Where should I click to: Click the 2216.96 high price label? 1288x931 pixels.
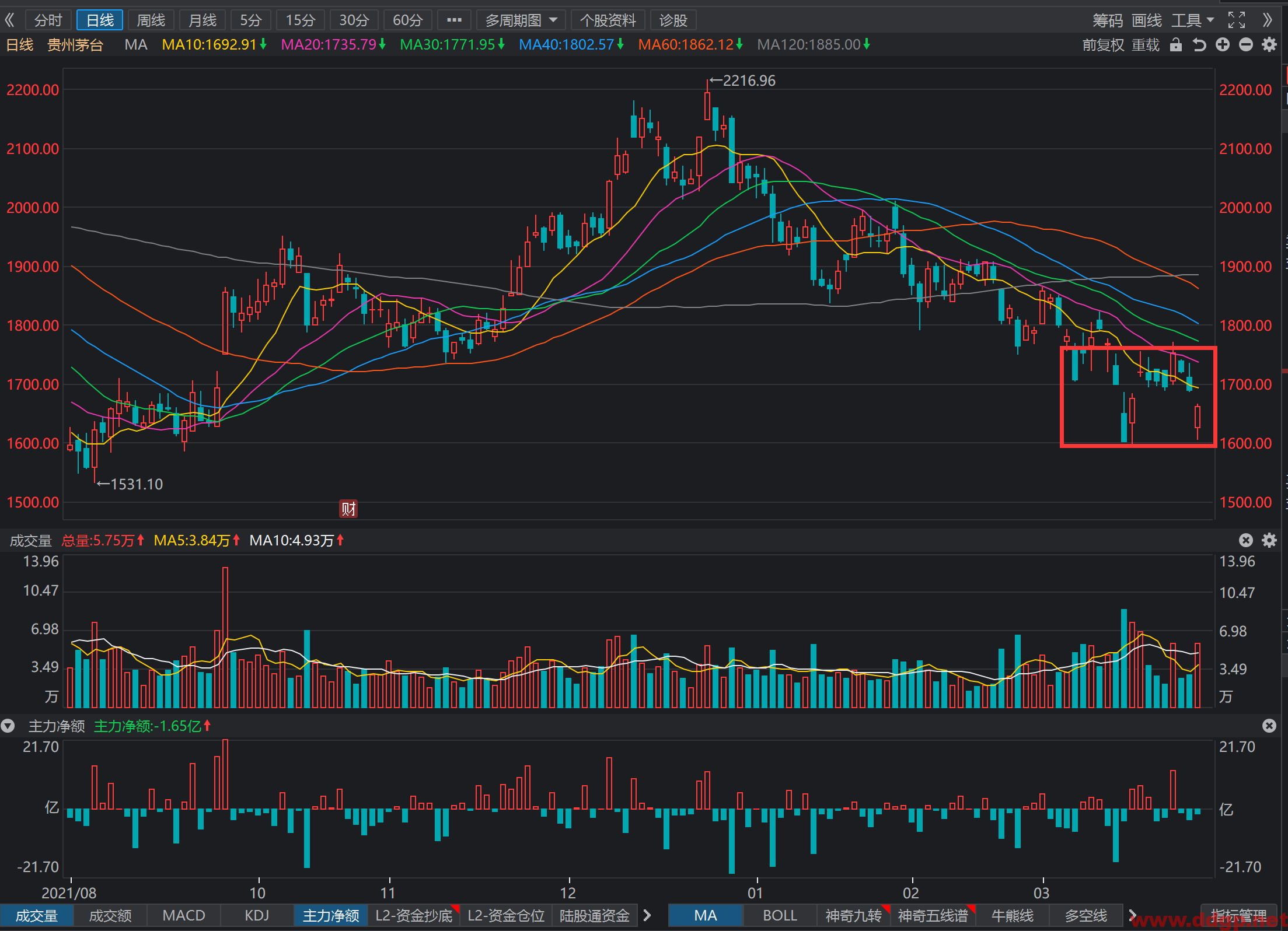(x=749, y=80)
